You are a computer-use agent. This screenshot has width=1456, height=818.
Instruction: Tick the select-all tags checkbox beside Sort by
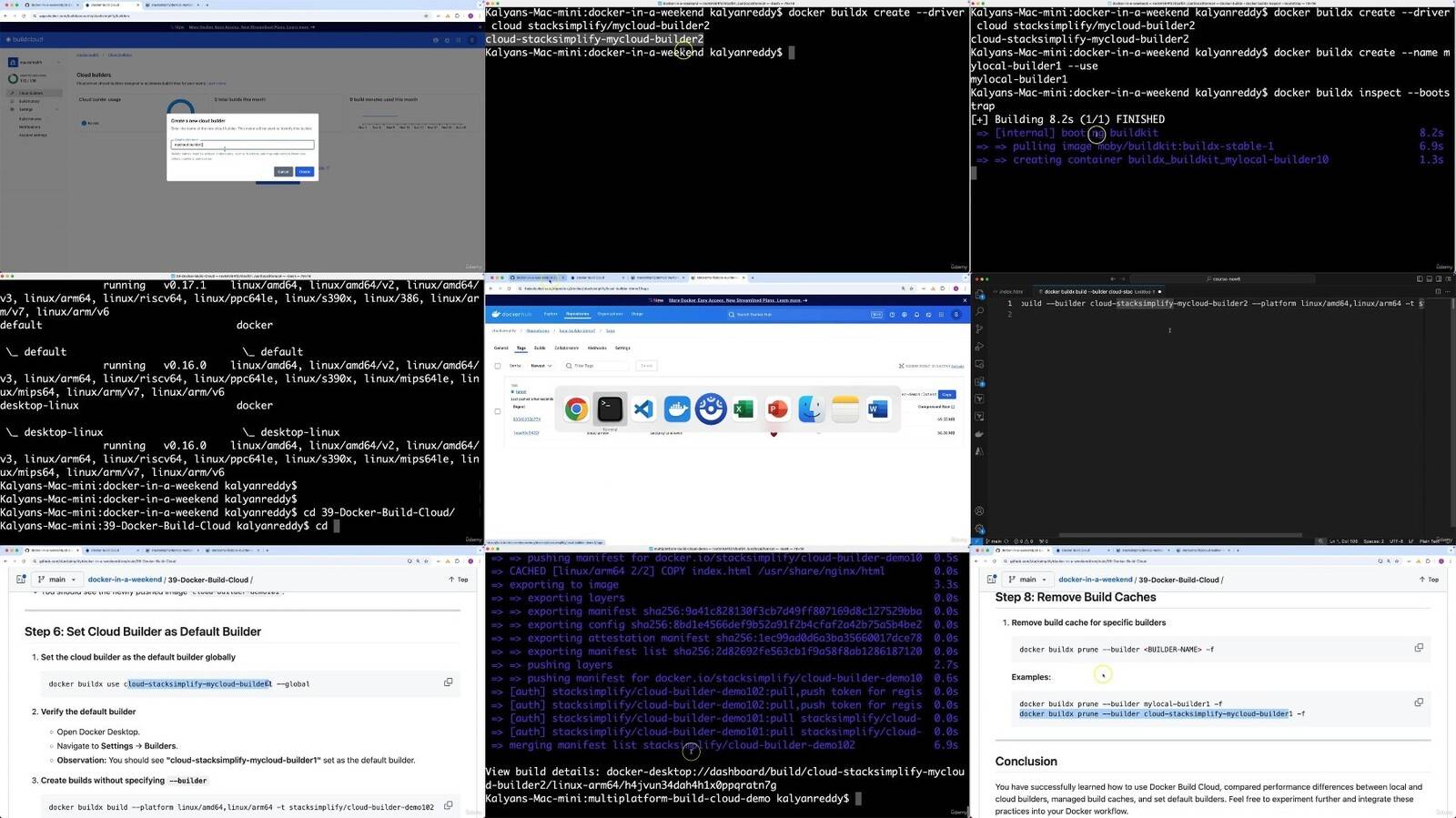(x=498, y=366)
